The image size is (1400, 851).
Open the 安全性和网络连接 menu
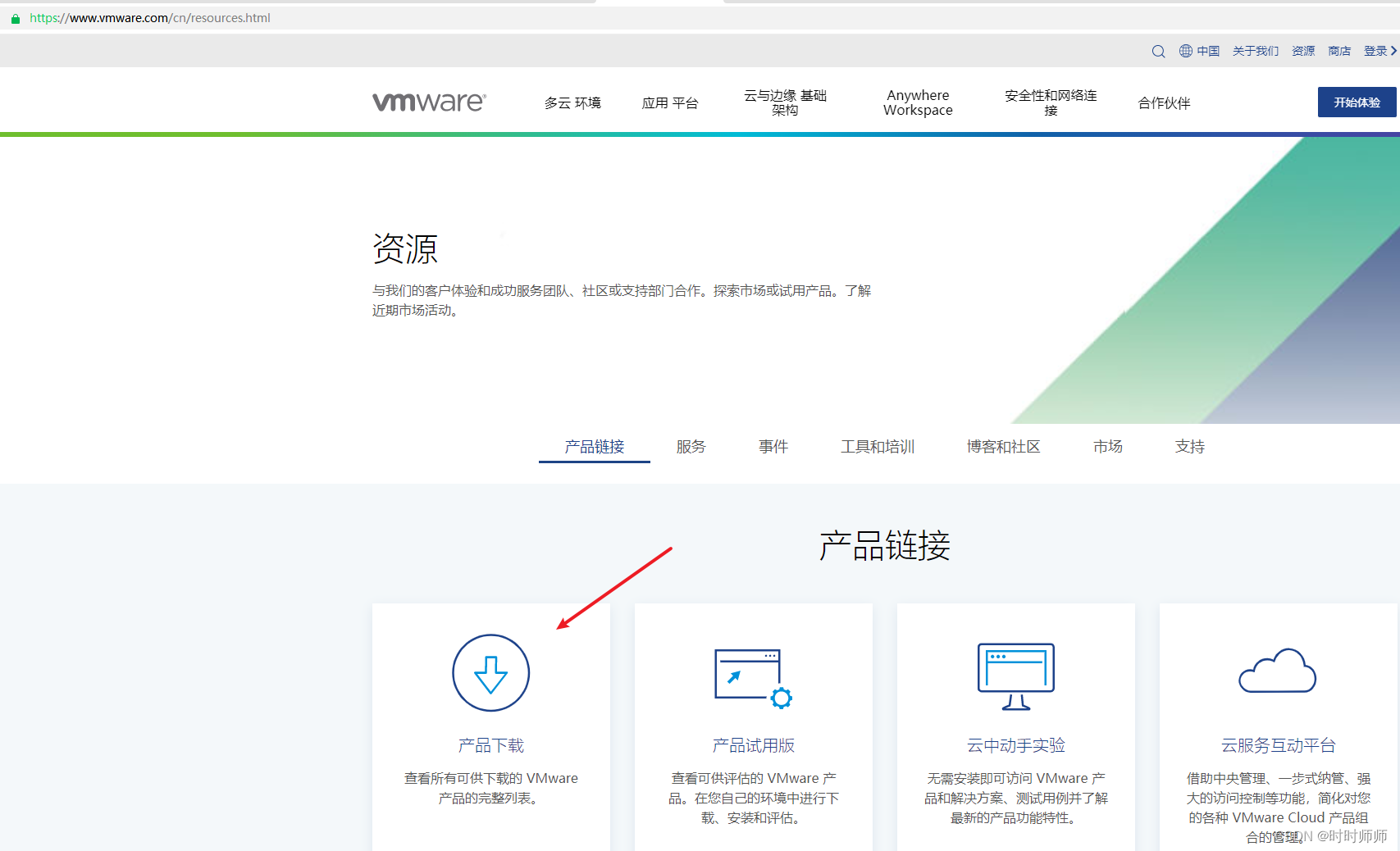pos(1051,102)
